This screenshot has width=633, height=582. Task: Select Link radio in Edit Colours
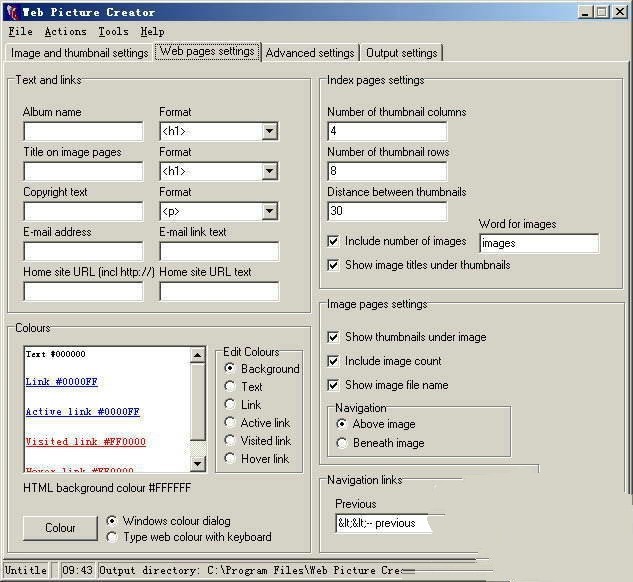(x=230, y=404)
